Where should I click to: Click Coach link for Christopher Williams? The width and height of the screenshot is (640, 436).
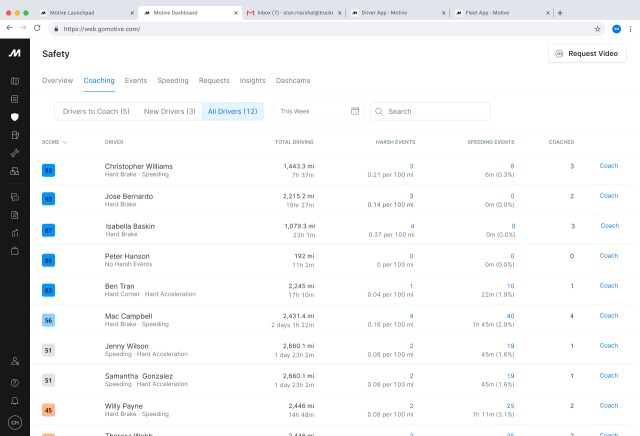608,166
